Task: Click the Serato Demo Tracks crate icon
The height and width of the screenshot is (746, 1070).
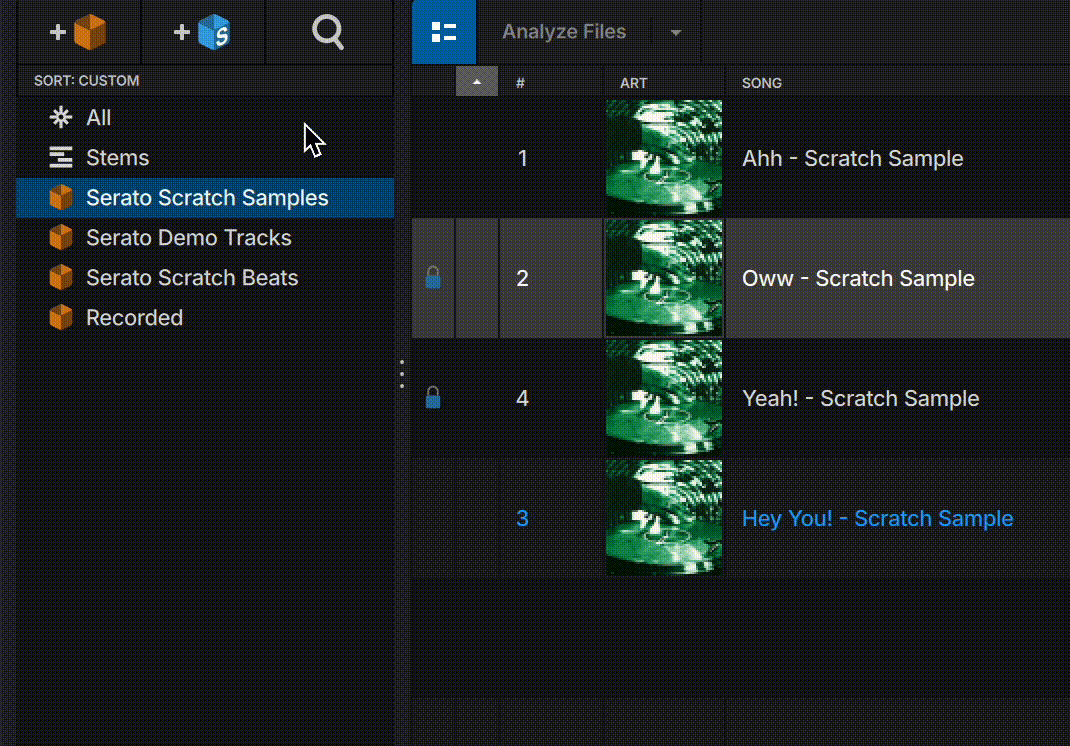Action: click(61, 238)
